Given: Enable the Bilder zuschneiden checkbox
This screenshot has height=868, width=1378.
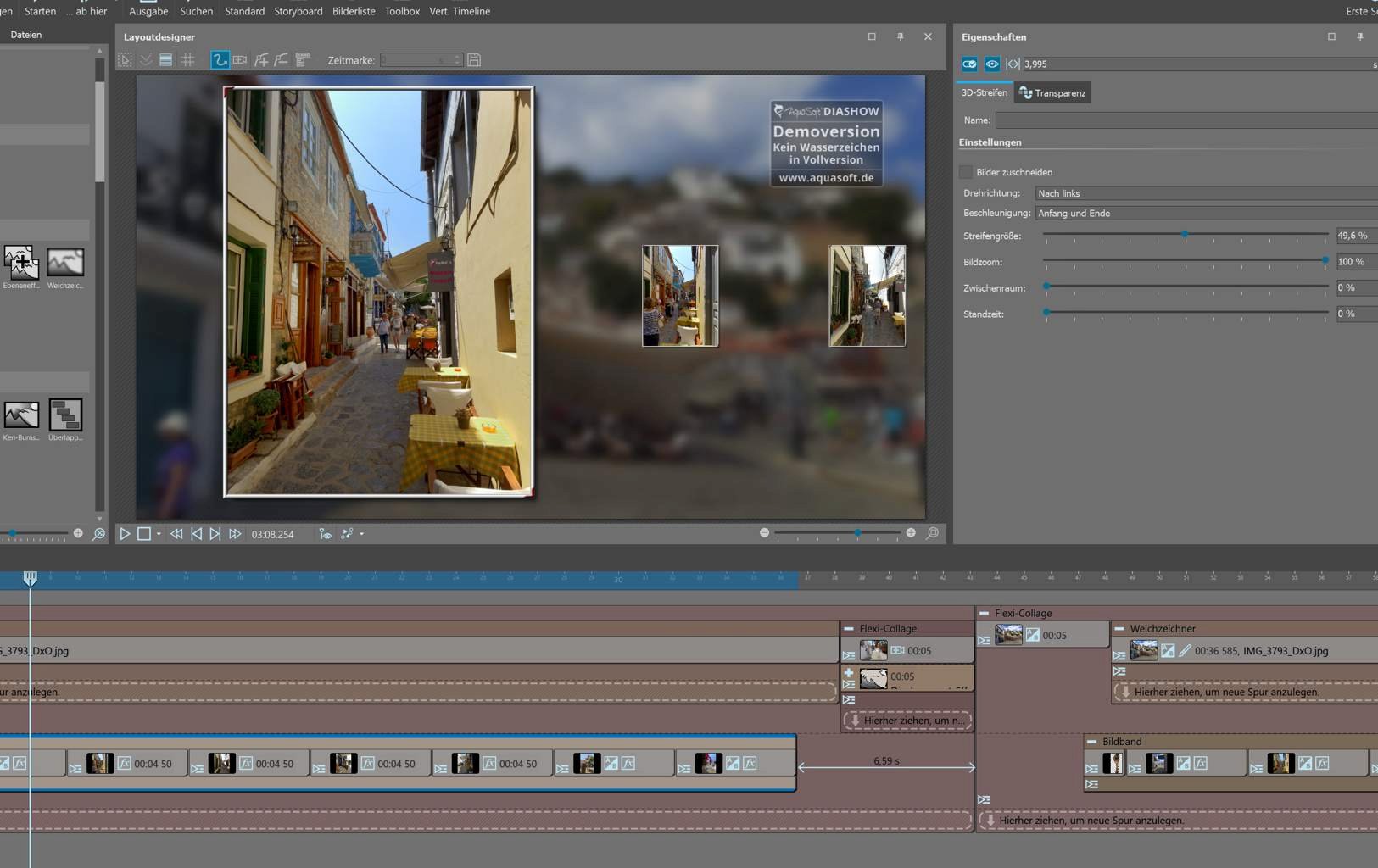Looking at the screenshot, I should pos(966,172).
